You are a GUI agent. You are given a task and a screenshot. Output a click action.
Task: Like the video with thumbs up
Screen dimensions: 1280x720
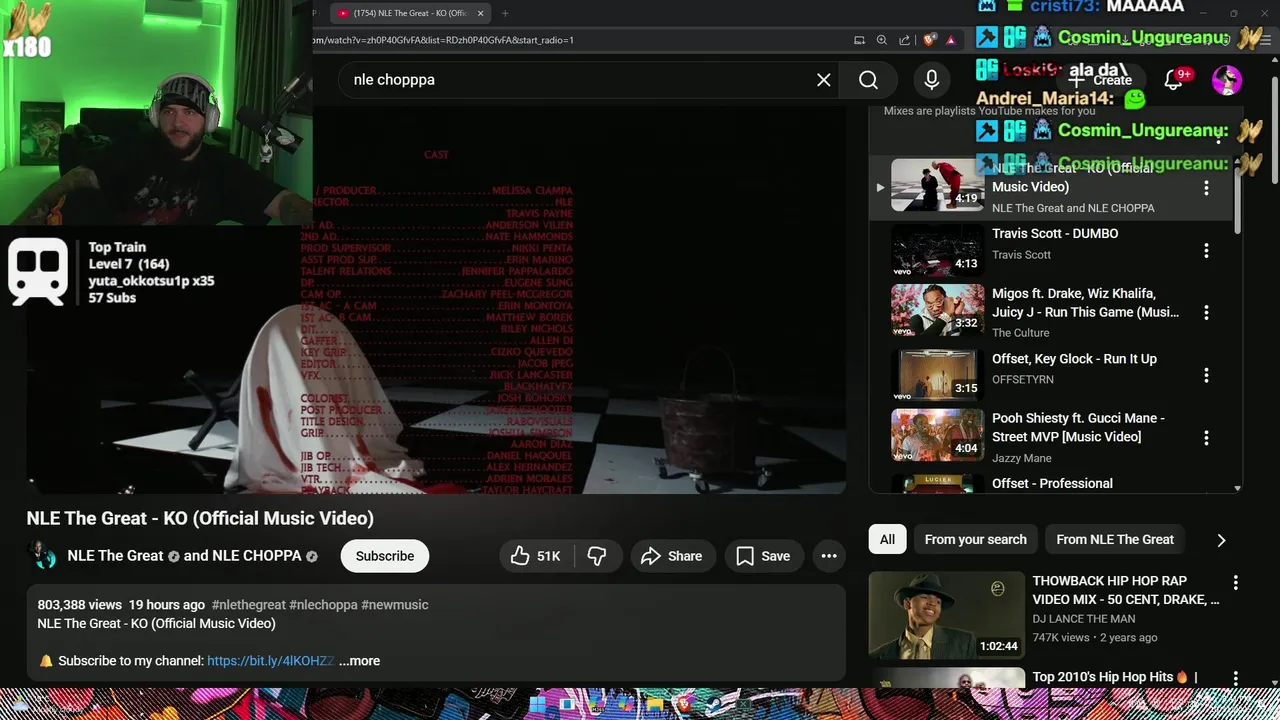click(x=535, y=556)
